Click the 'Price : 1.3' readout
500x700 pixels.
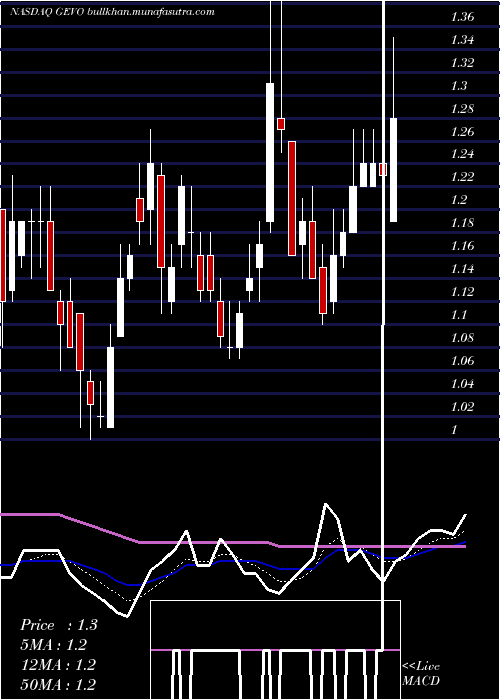point(59,625)
